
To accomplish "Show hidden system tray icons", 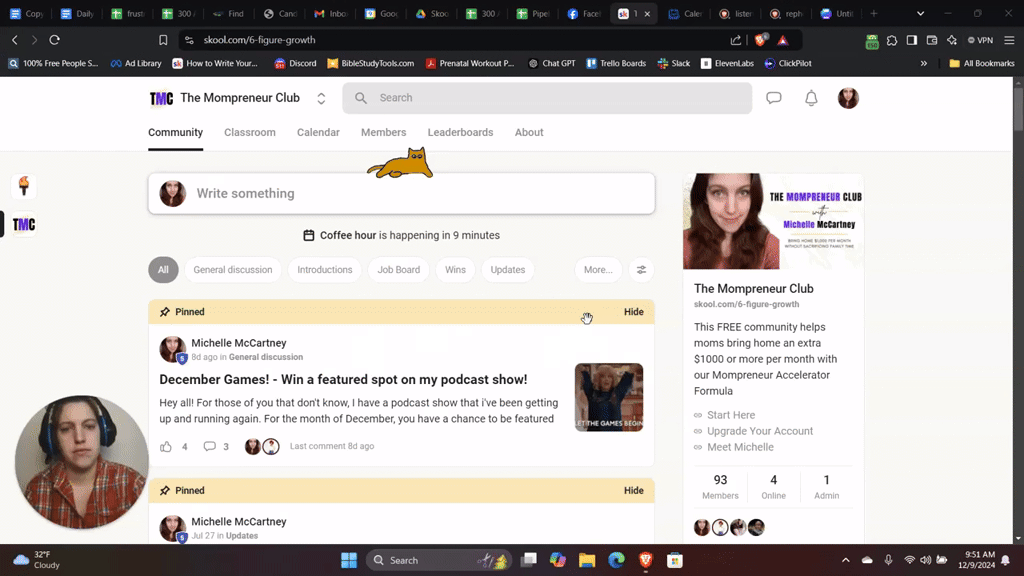I will pyautogui.click(x=846, y=560).
